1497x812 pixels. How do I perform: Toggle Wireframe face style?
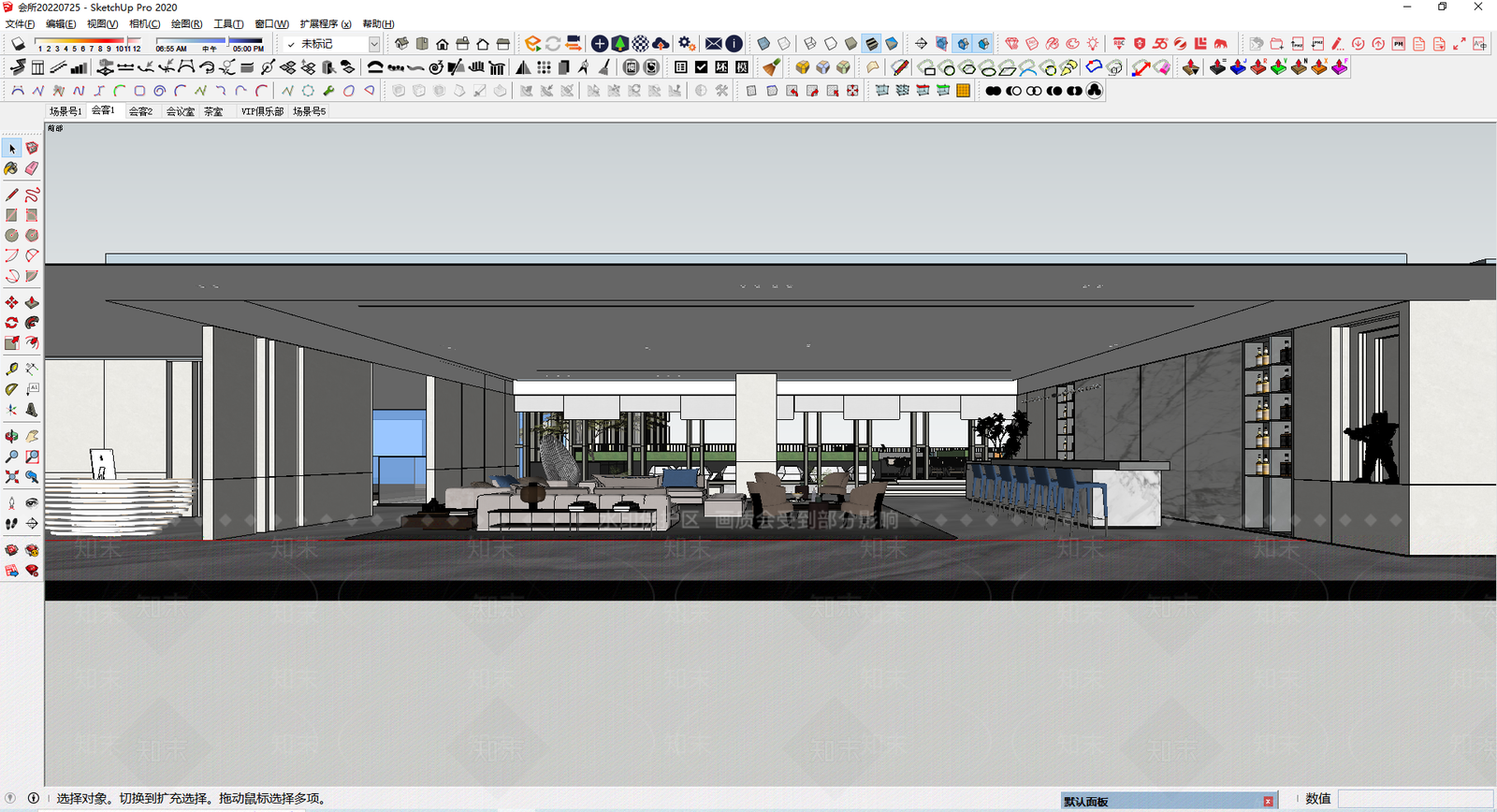coord(810,44)
